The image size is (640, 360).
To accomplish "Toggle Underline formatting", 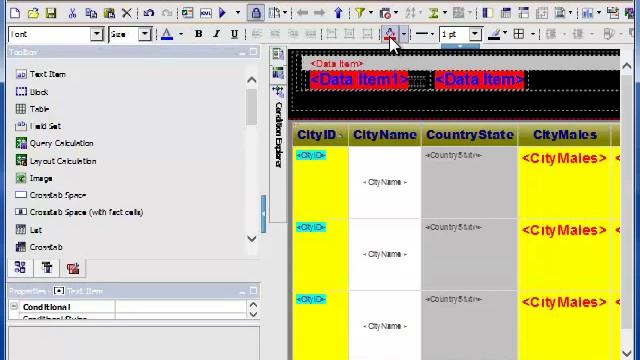I will click(234, 34).
